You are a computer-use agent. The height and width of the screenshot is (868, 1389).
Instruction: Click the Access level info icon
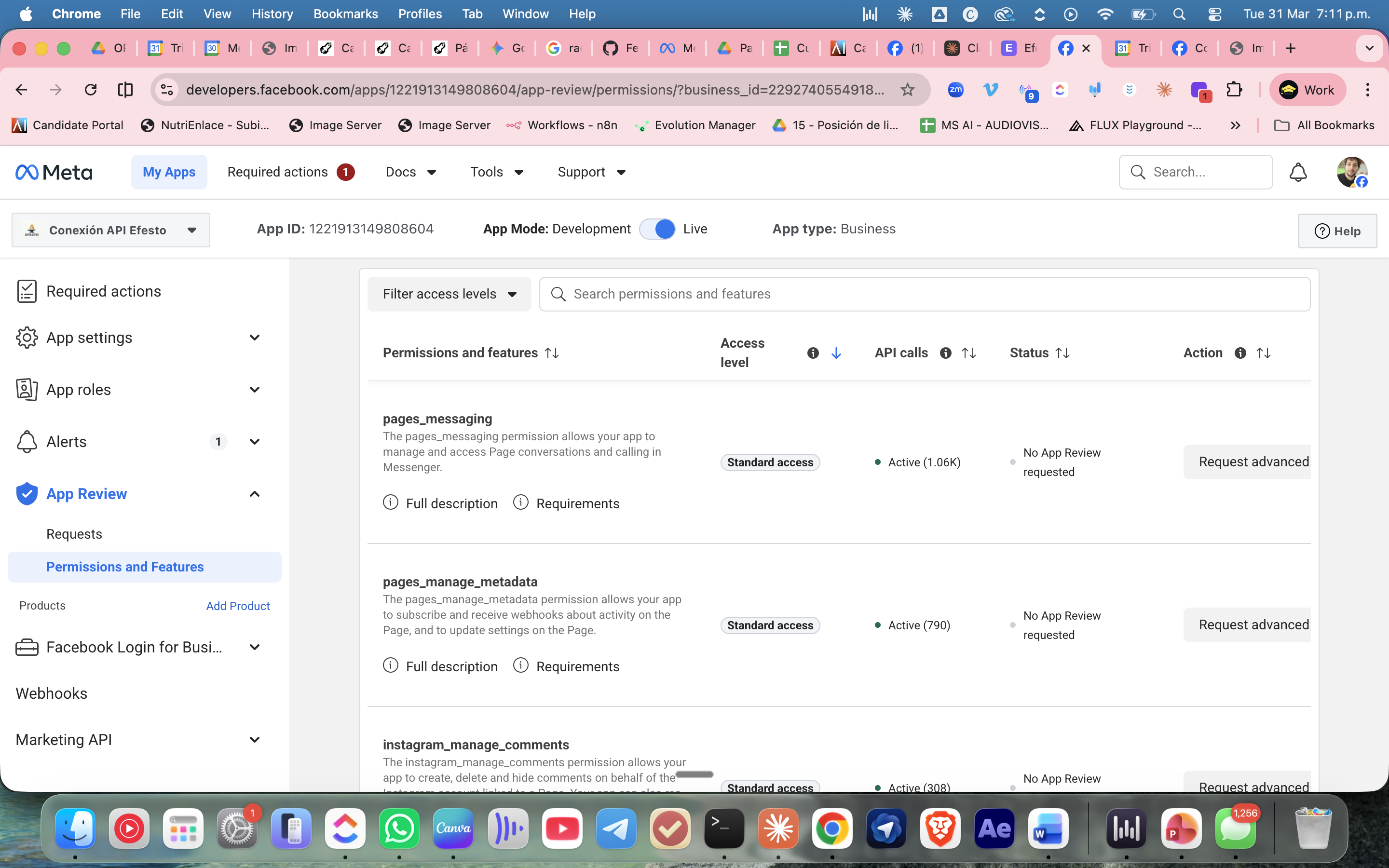pyautogui.click(x=813, y=353)
